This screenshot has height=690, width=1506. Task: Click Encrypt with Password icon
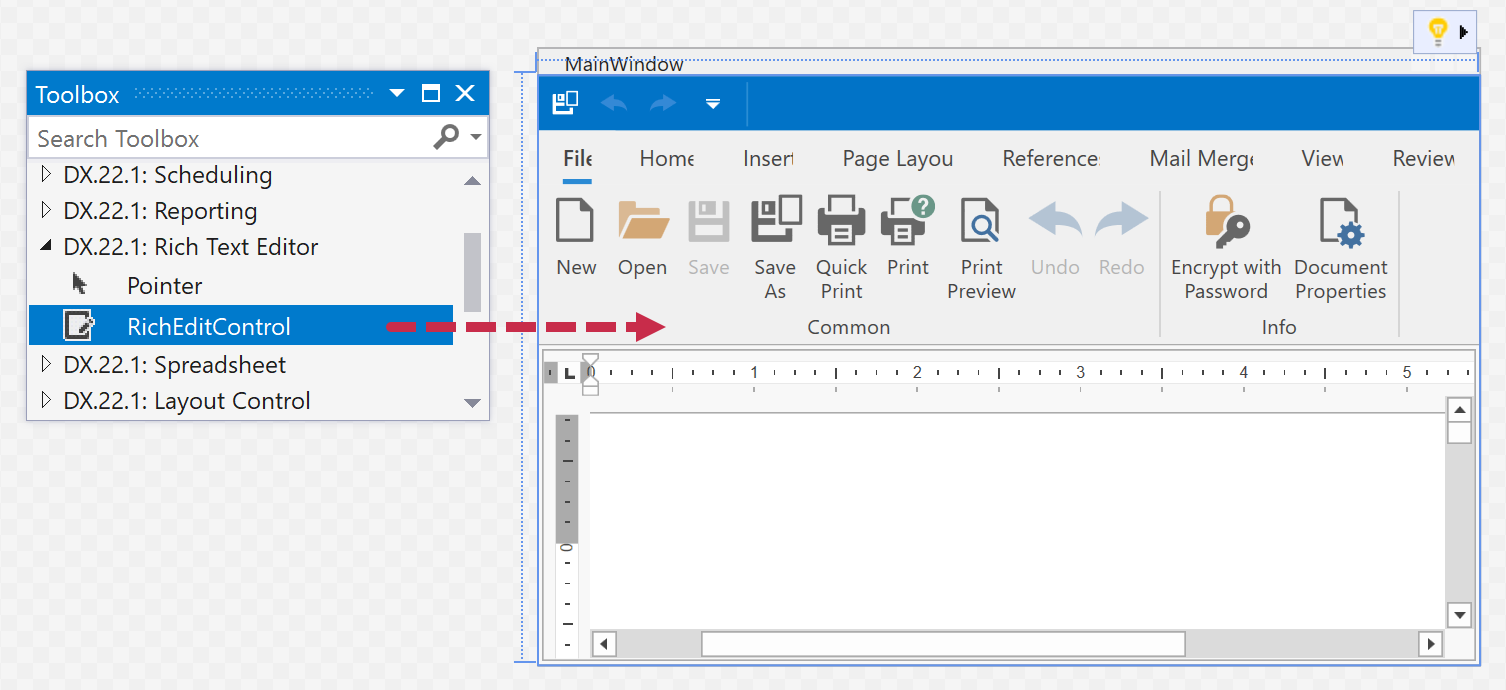1226,222
